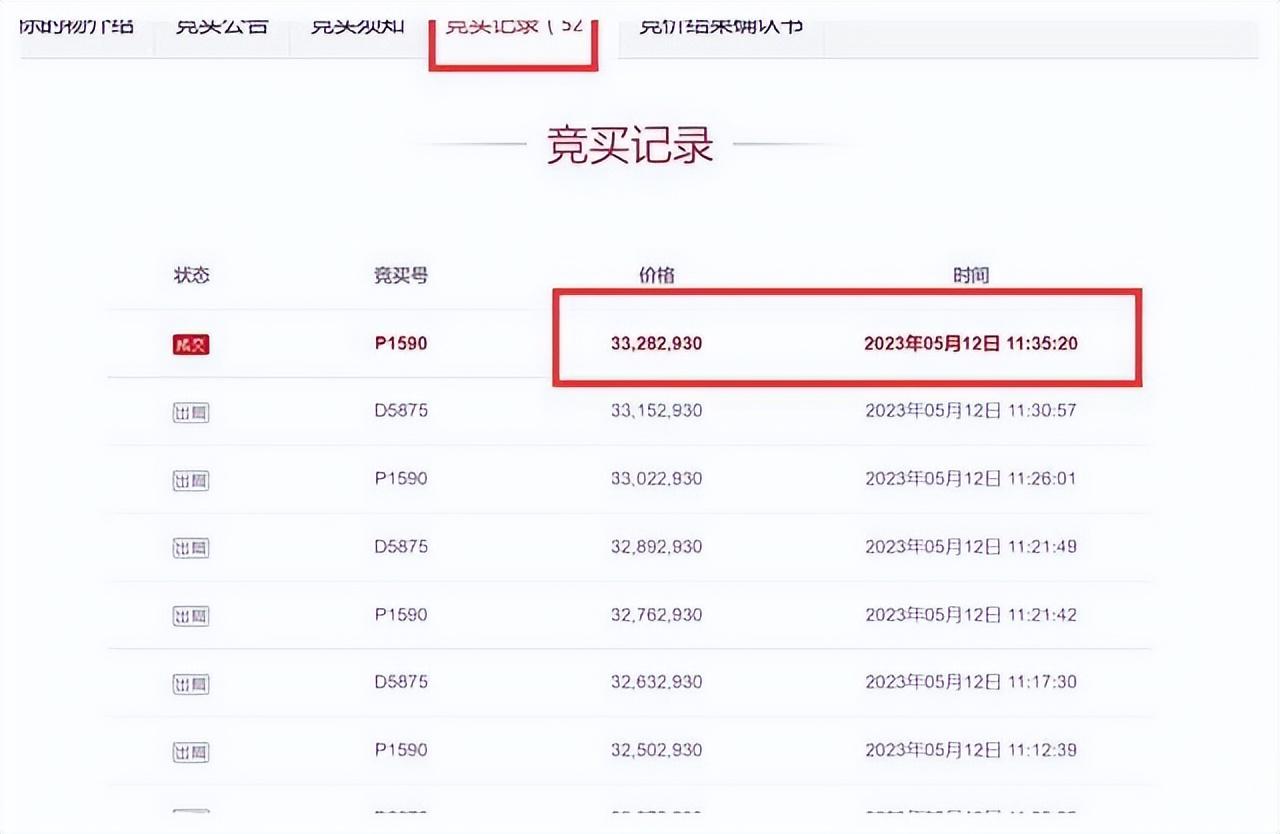Click bidder number D5875 in the second row
Viewport: 1280px width, 834px height.
(x=401, y=410)
